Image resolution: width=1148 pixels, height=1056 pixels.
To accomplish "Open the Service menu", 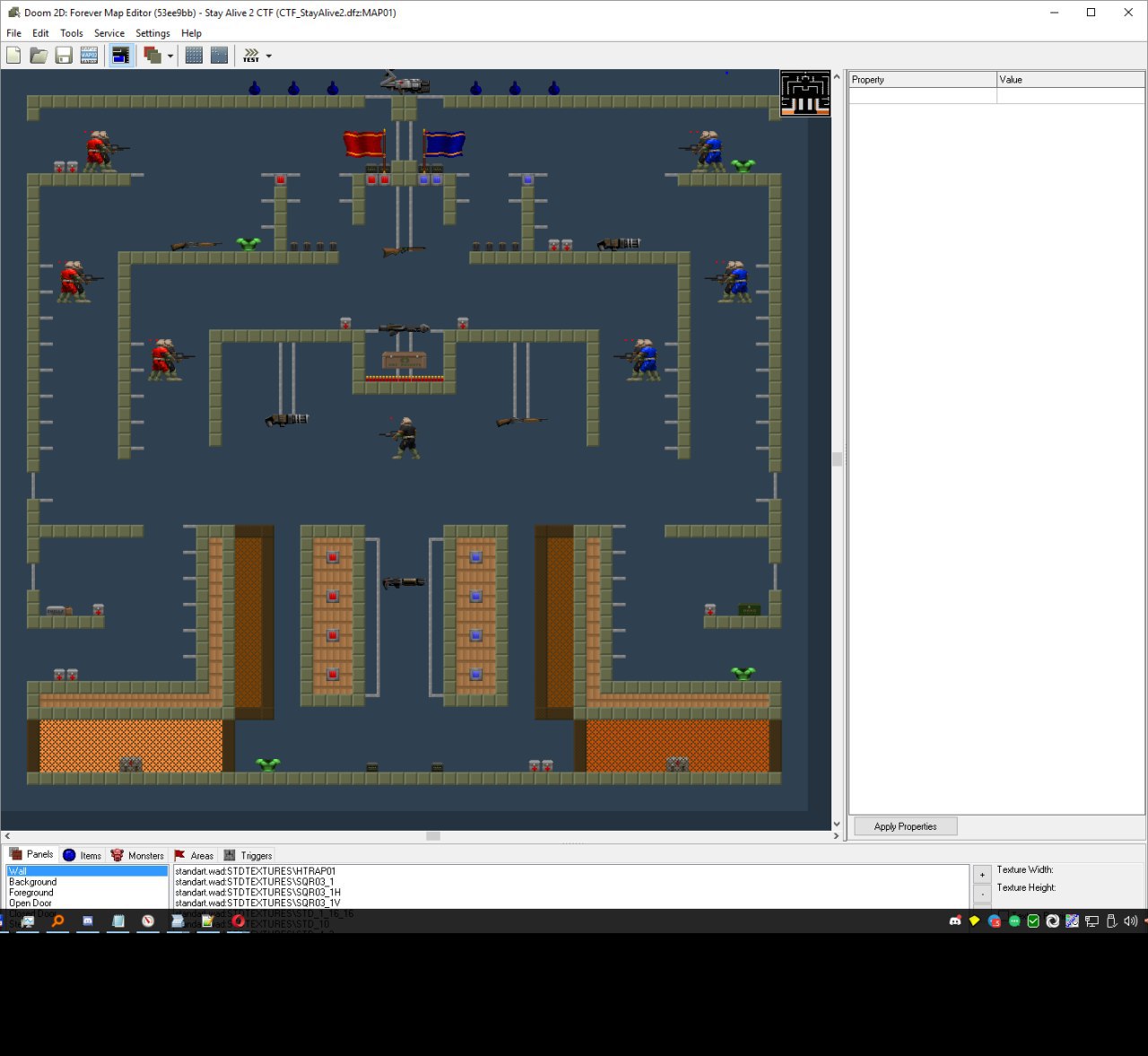I will point(109,33).
